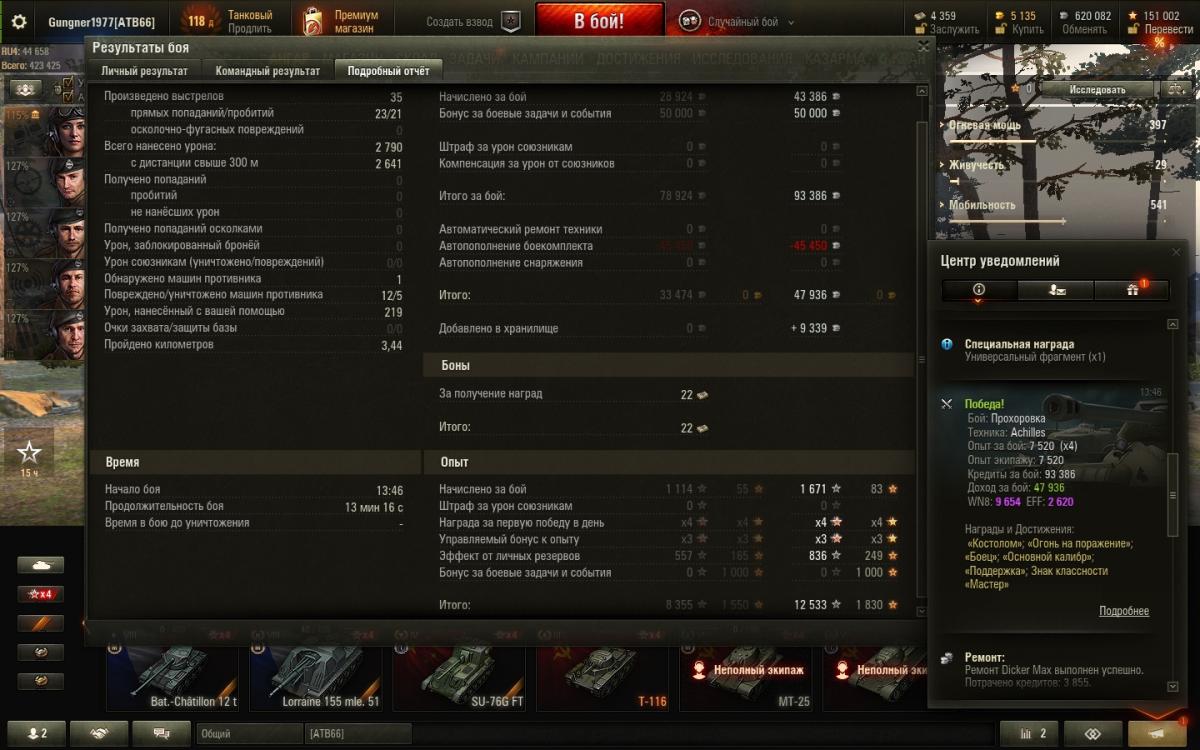Open the settings gear menu

click(18, 21)
